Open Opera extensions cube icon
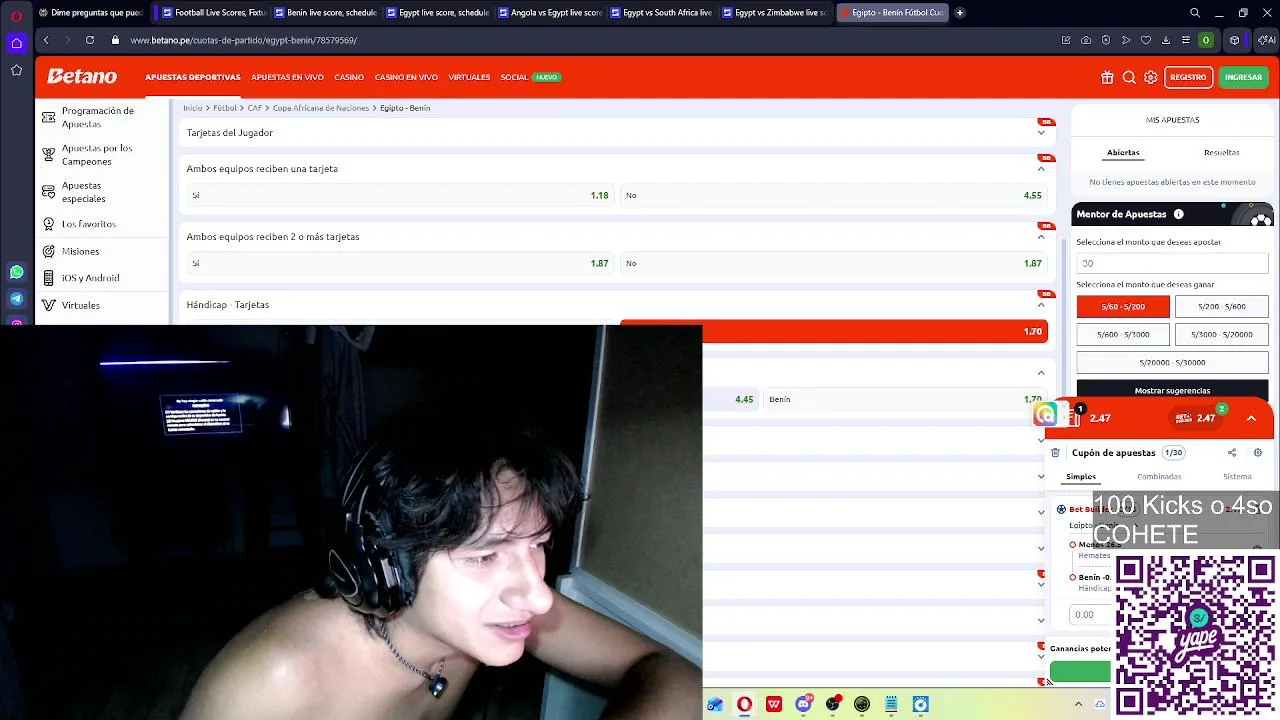1280x720 pixels. pyautogui.click(x=1235, y=40)
